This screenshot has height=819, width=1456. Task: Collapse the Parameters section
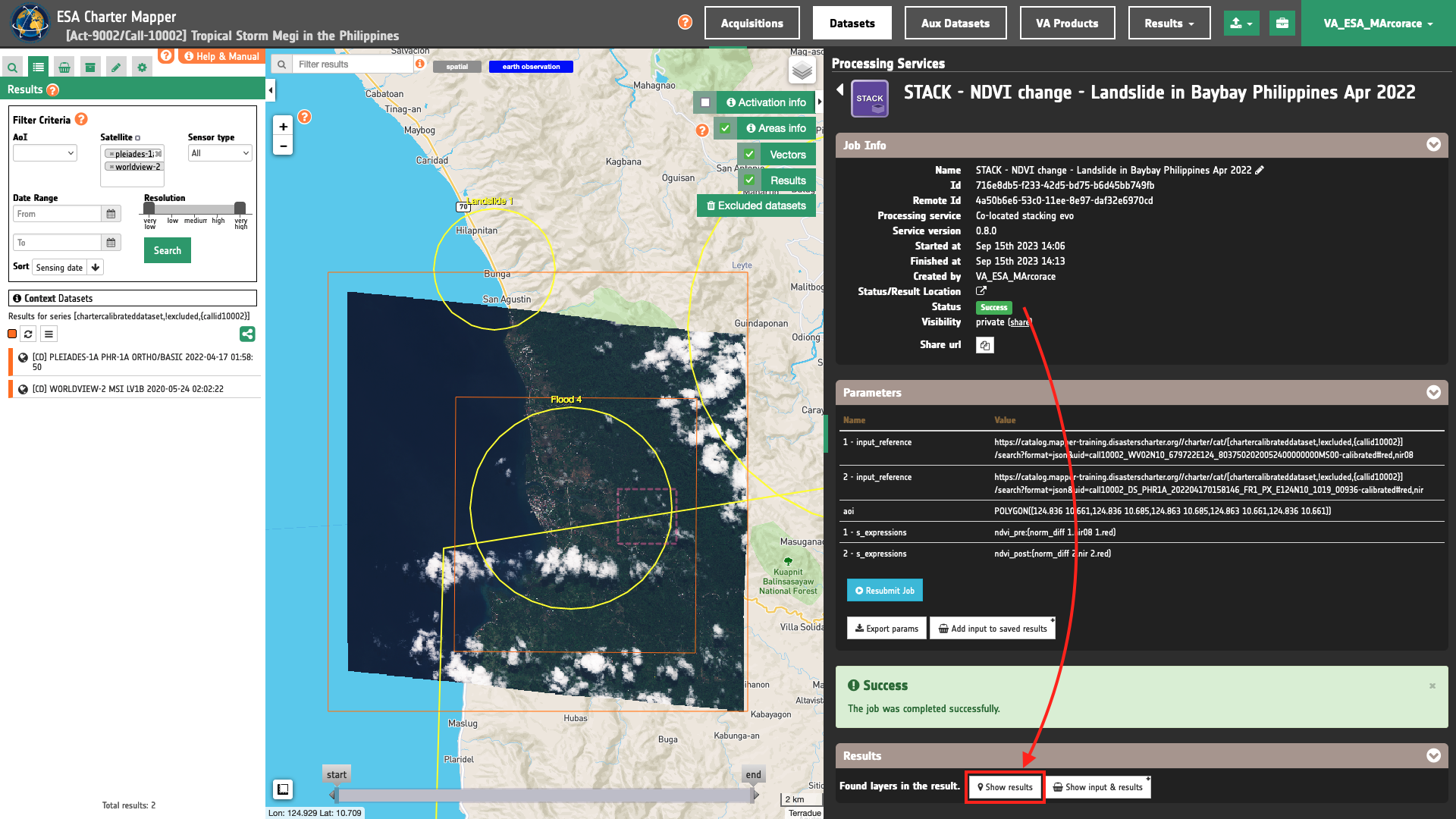1433,392
